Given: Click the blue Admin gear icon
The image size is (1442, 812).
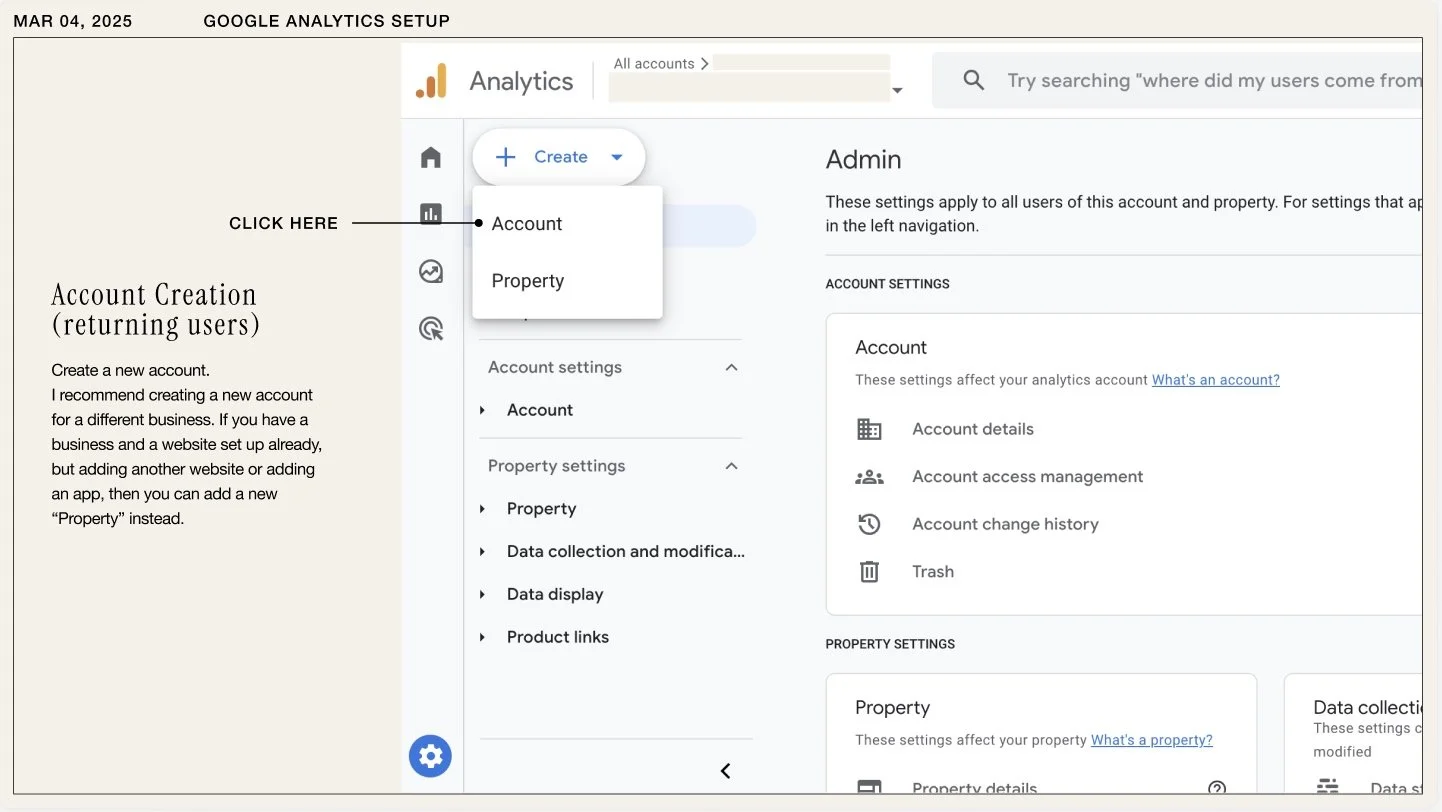Looking at the screenshot, I should (x=431, y=756).
